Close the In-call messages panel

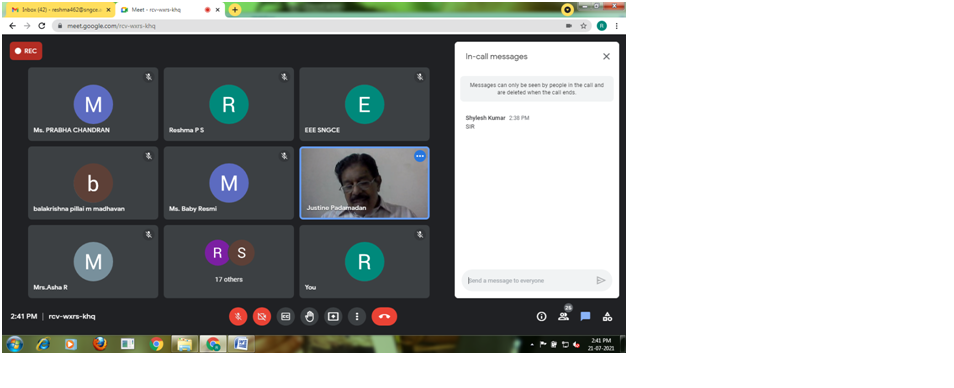606,57
